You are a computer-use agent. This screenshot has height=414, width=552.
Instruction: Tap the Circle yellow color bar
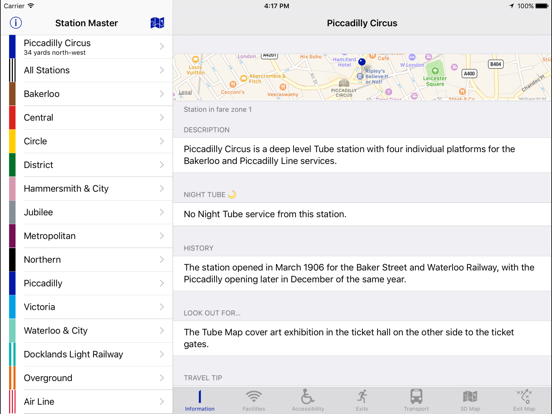(x=12, y=141)
